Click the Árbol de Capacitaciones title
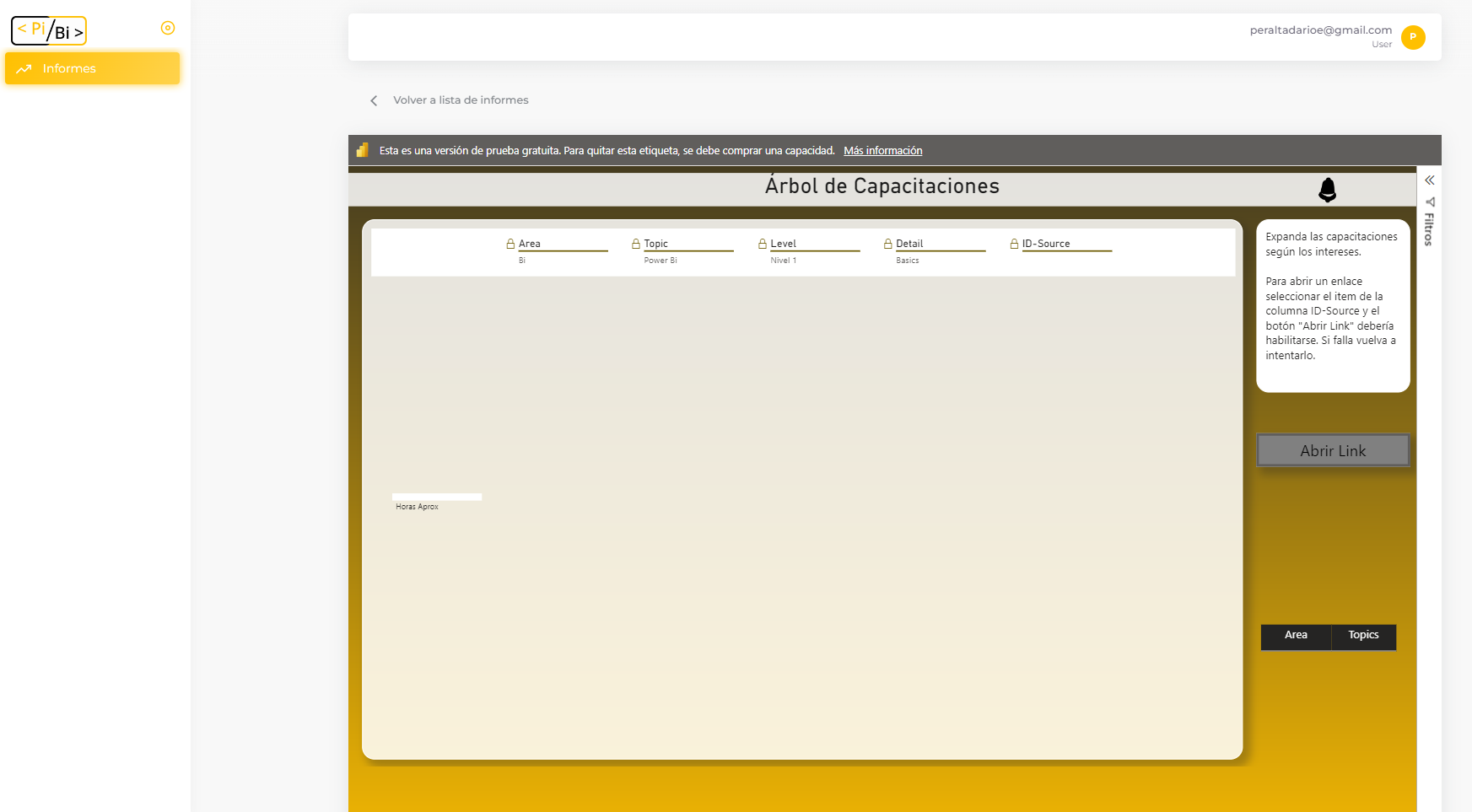1472x812 pixels. click(882, 186)
